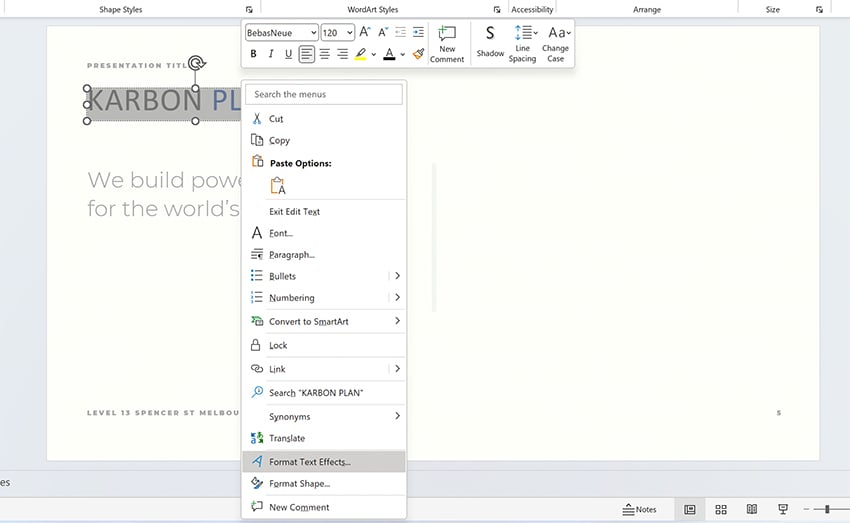The image size is (850, 523).
Task: Choose Convert to SmartArt menu item
Action: pos(308,322)
